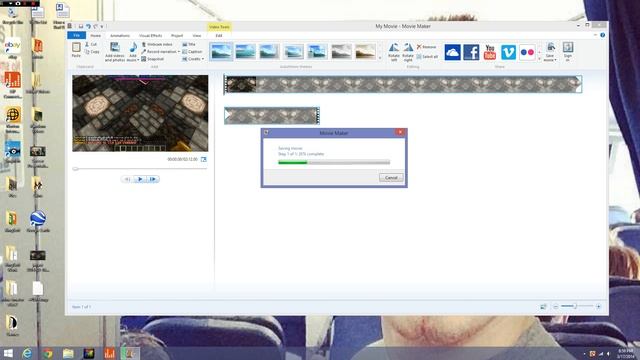Click the Save icon in quick access toolbar

[81, 26]
